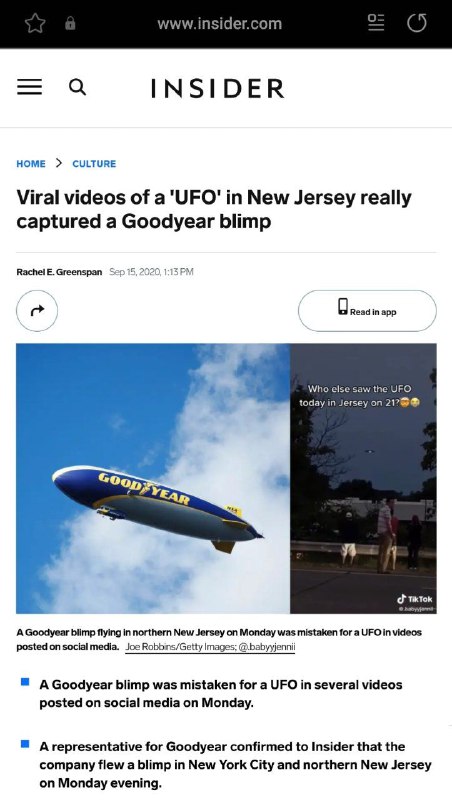Reload page with refresh icon

(x=416, y=23)
